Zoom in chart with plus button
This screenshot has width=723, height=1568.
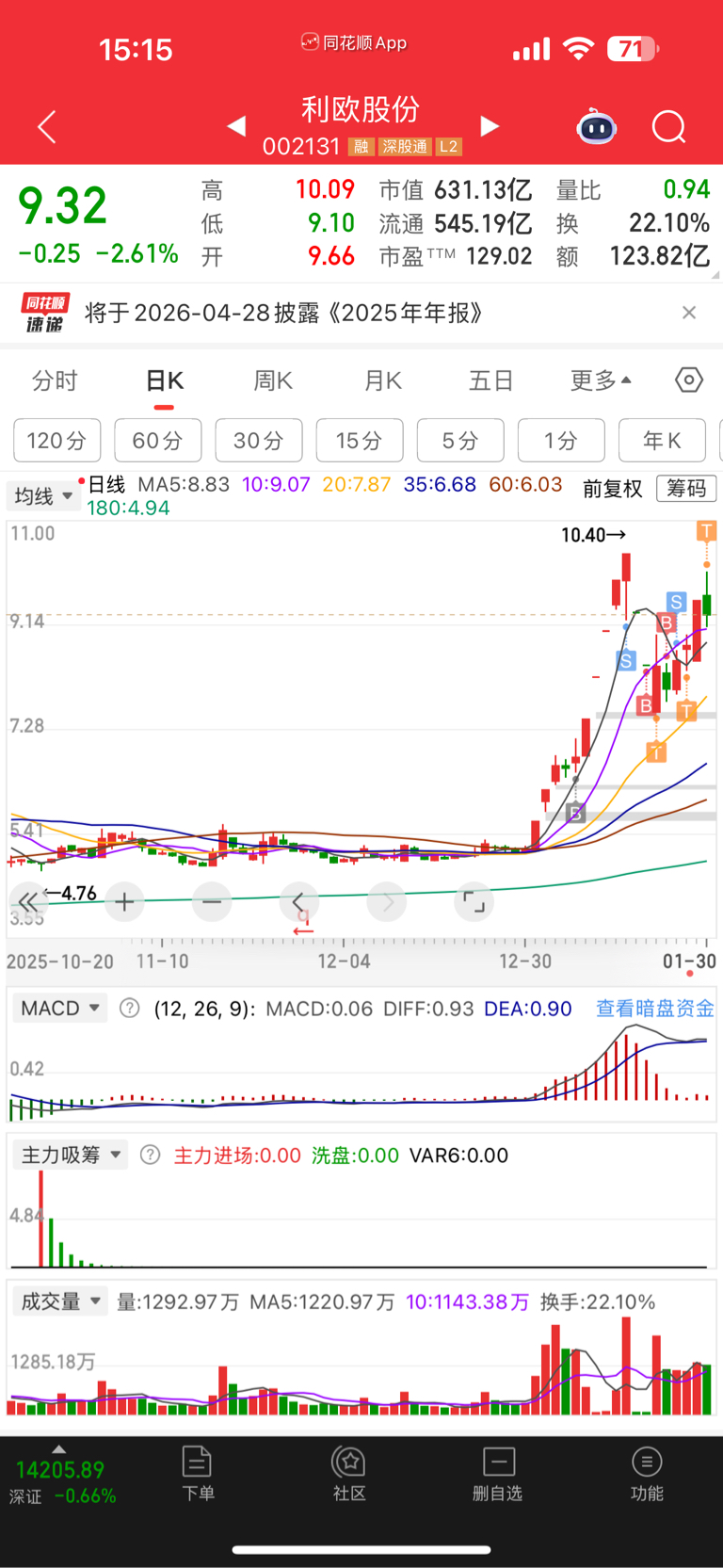click(x=124, y=902)
